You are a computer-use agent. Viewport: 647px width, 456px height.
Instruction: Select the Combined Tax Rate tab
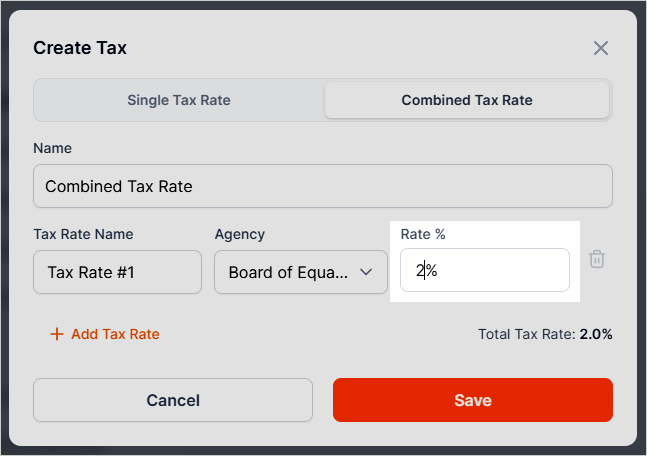[466, 100]
